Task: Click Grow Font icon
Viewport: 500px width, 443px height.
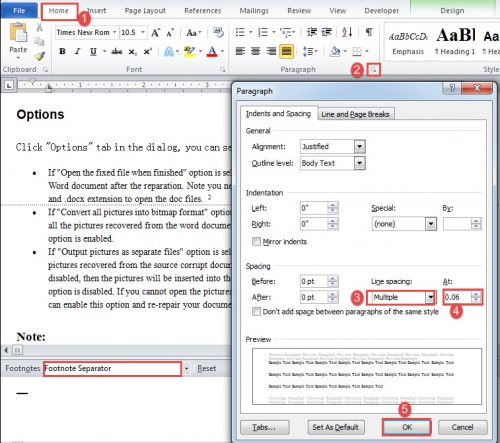Action: pyautogui.click(x=155, y=33)
